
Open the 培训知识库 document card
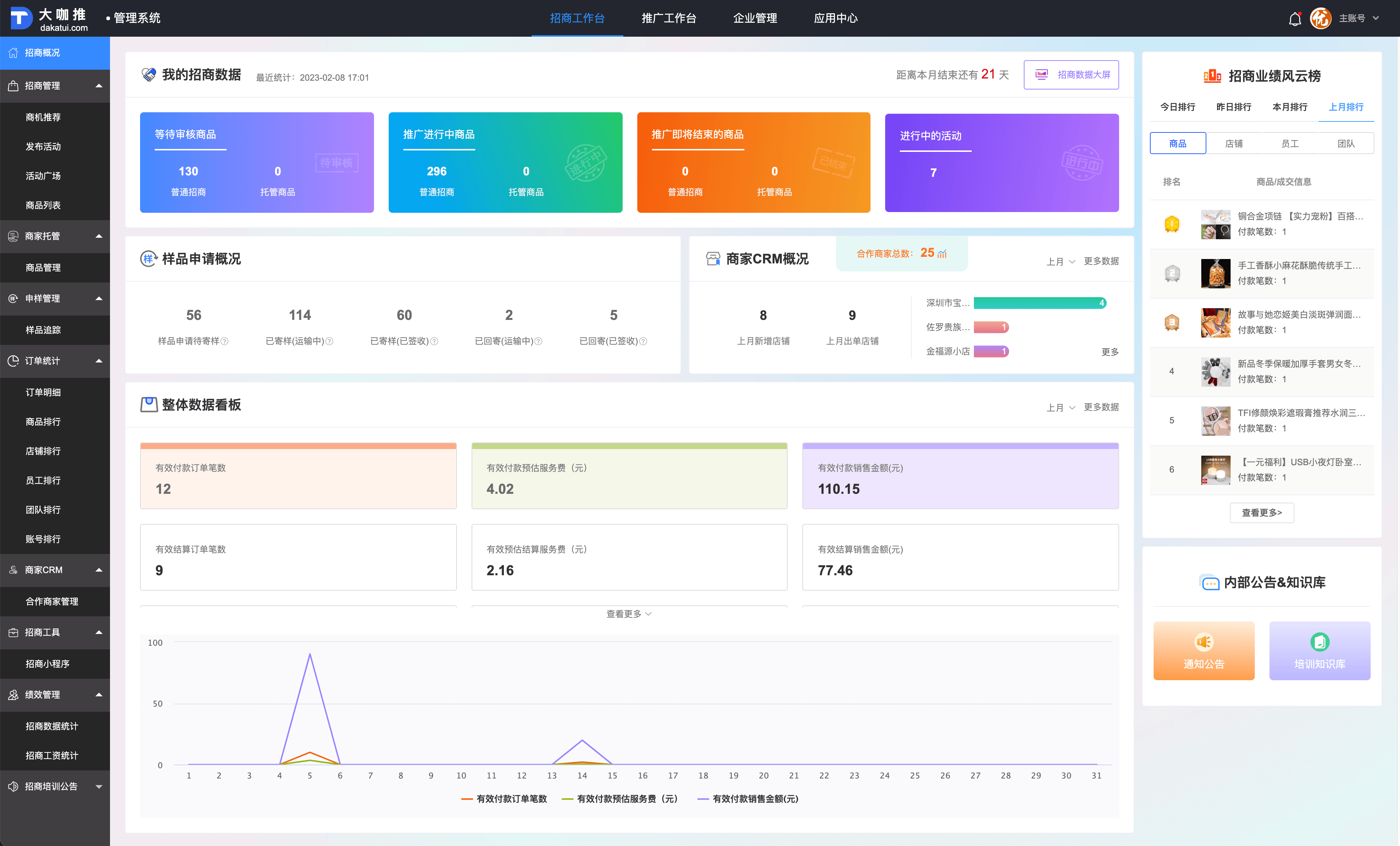[x=1319, y=650]
